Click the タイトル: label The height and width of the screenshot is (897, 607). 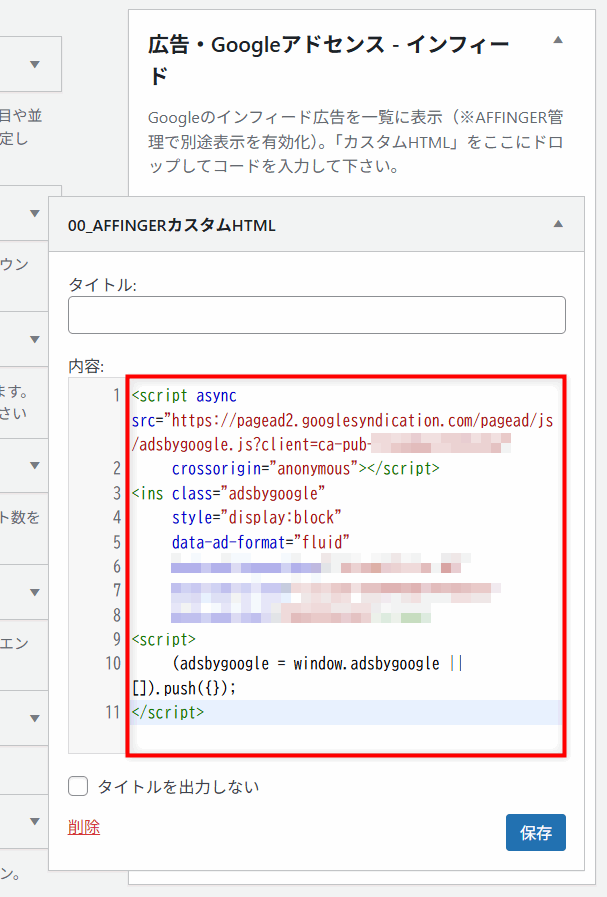coord(102,284)
